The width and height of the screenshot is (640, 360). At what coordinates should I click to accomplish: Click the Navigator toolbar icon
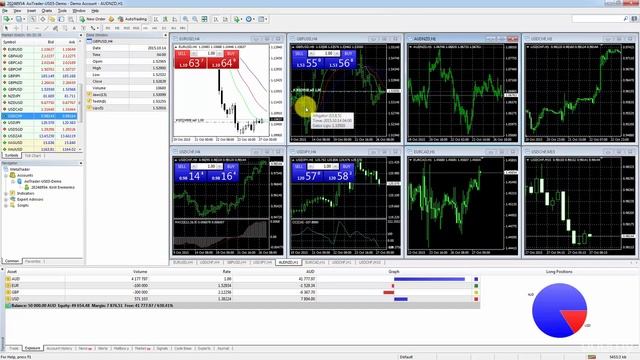point(52,19)
